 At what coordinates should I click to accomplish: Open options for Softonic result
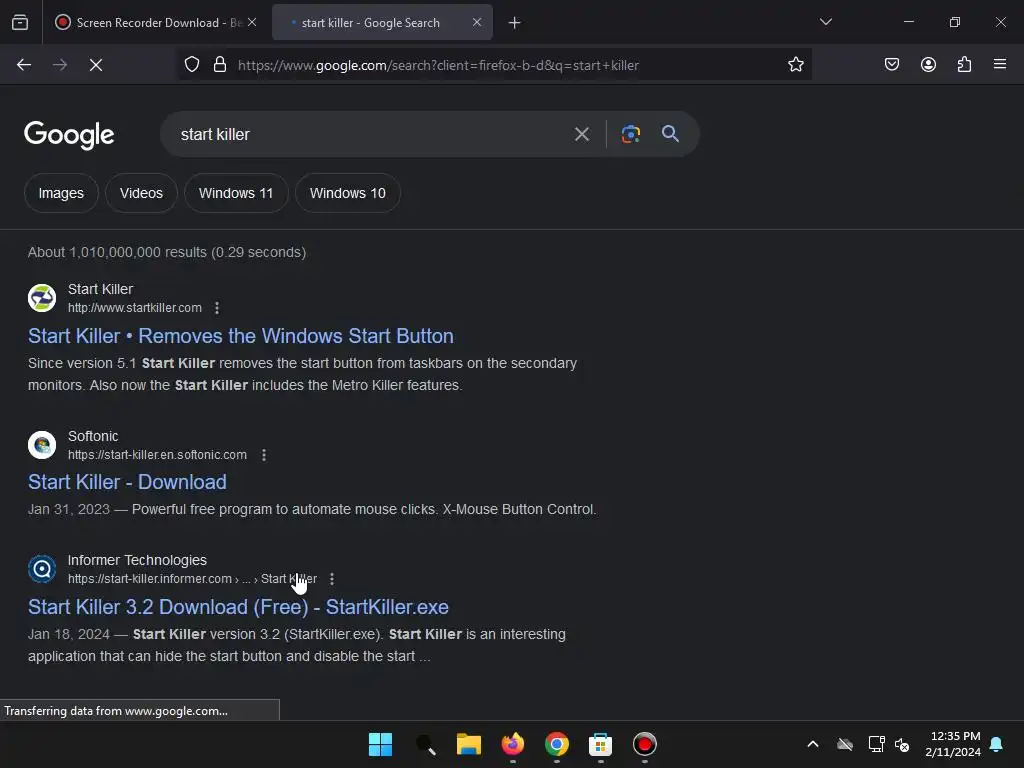[264, 455]
